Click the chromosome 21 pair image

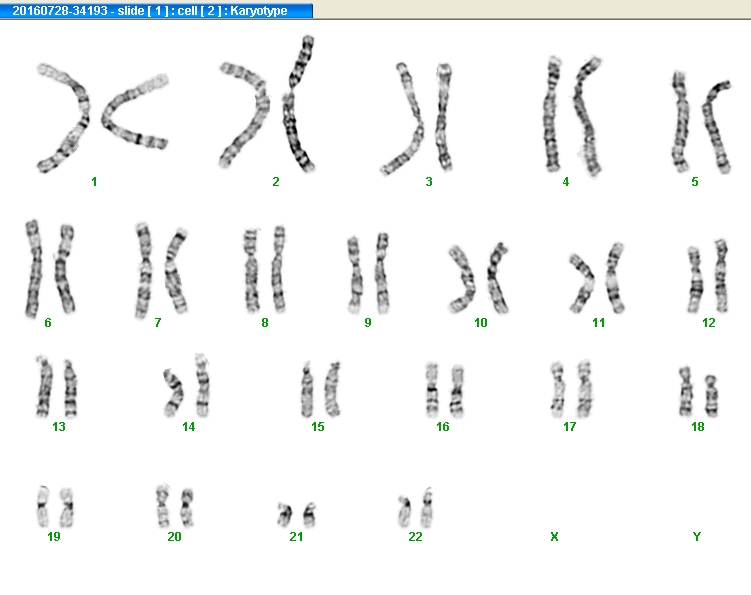[296, 515]
